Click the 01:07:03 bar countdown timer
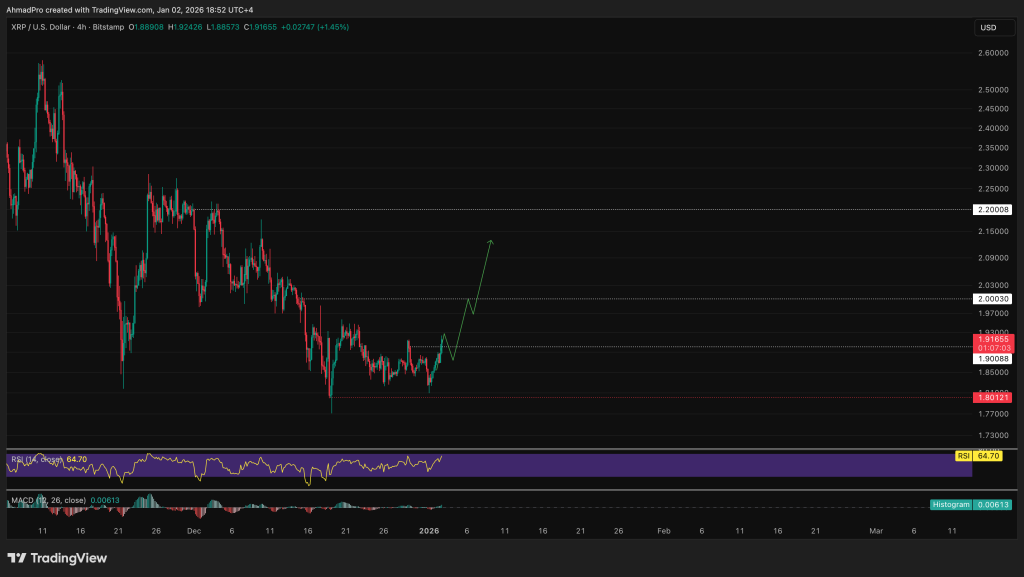The width and height of the screenshot is (1024, 577). 994,348
